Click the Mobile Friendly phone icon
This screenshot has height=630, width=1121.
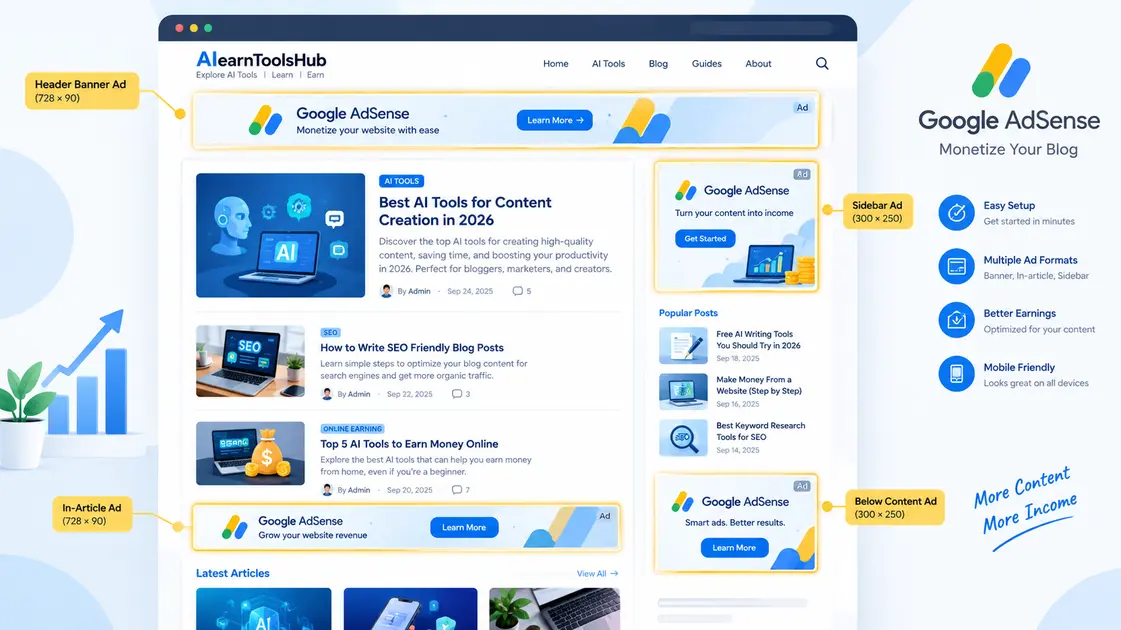click(956, 374)
